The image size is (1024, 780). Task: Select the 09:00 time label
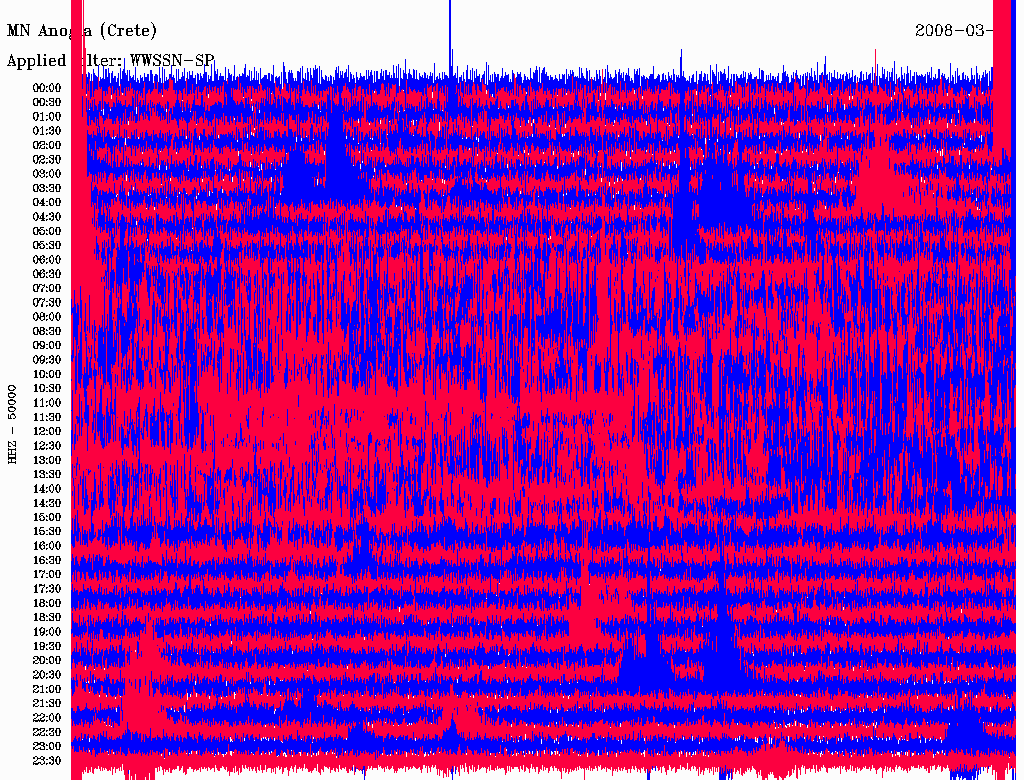[x=47, y=346]
